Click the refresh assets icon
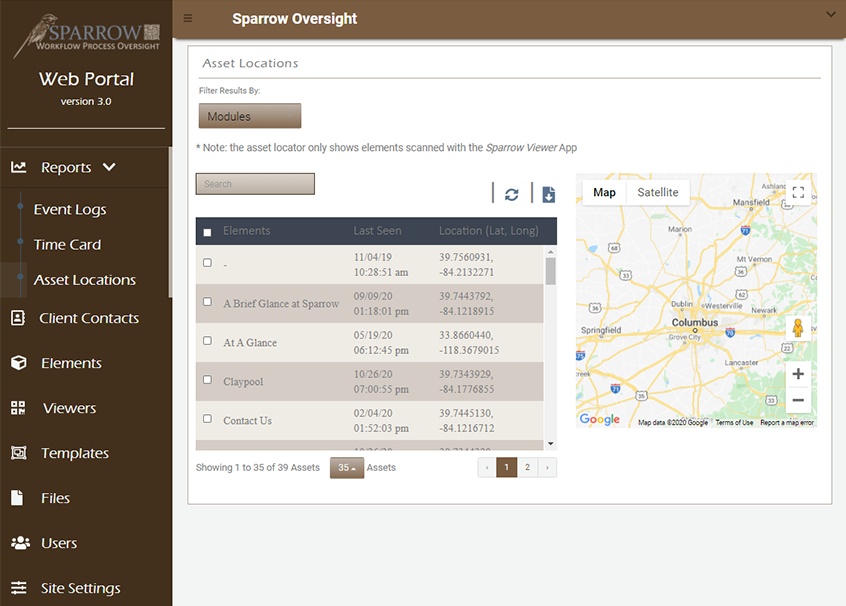Image resolution: width=846 pixels, height=606 pixels. tap(511, 195)
